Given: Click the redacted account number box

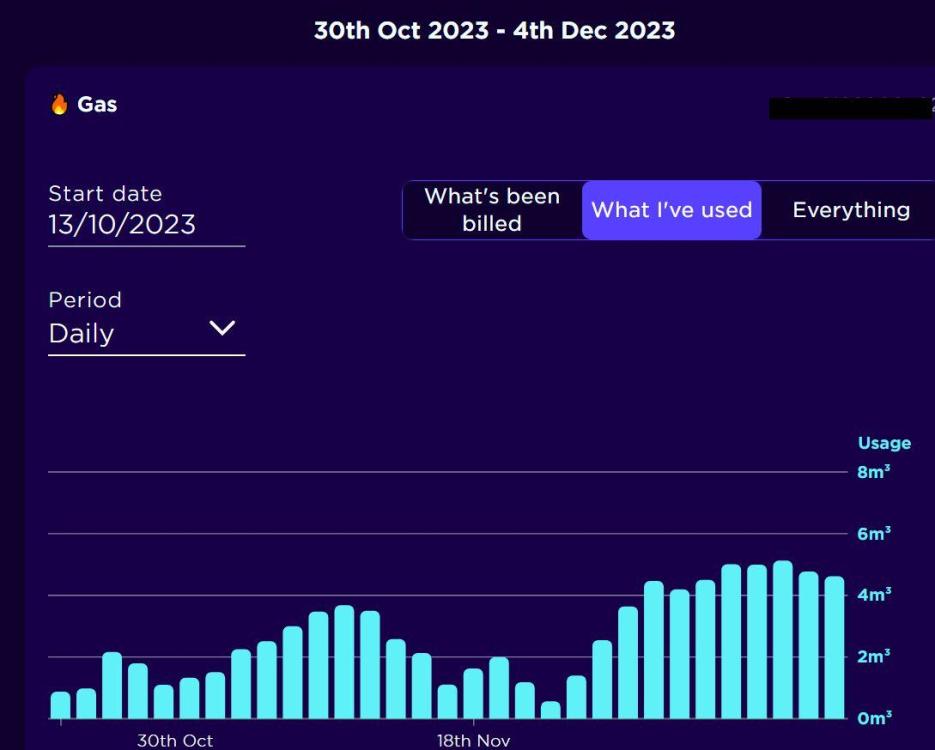Looking at the screenshot, I should (x=850, y=109).
